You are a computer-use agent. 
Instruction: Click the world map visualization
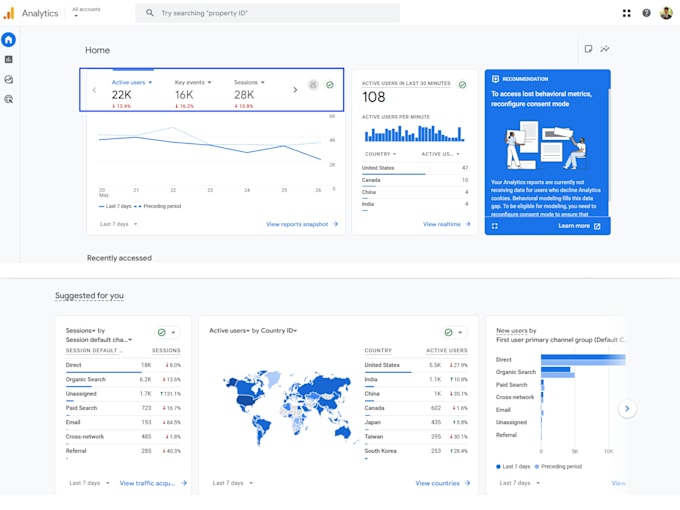tap(291, 408)
